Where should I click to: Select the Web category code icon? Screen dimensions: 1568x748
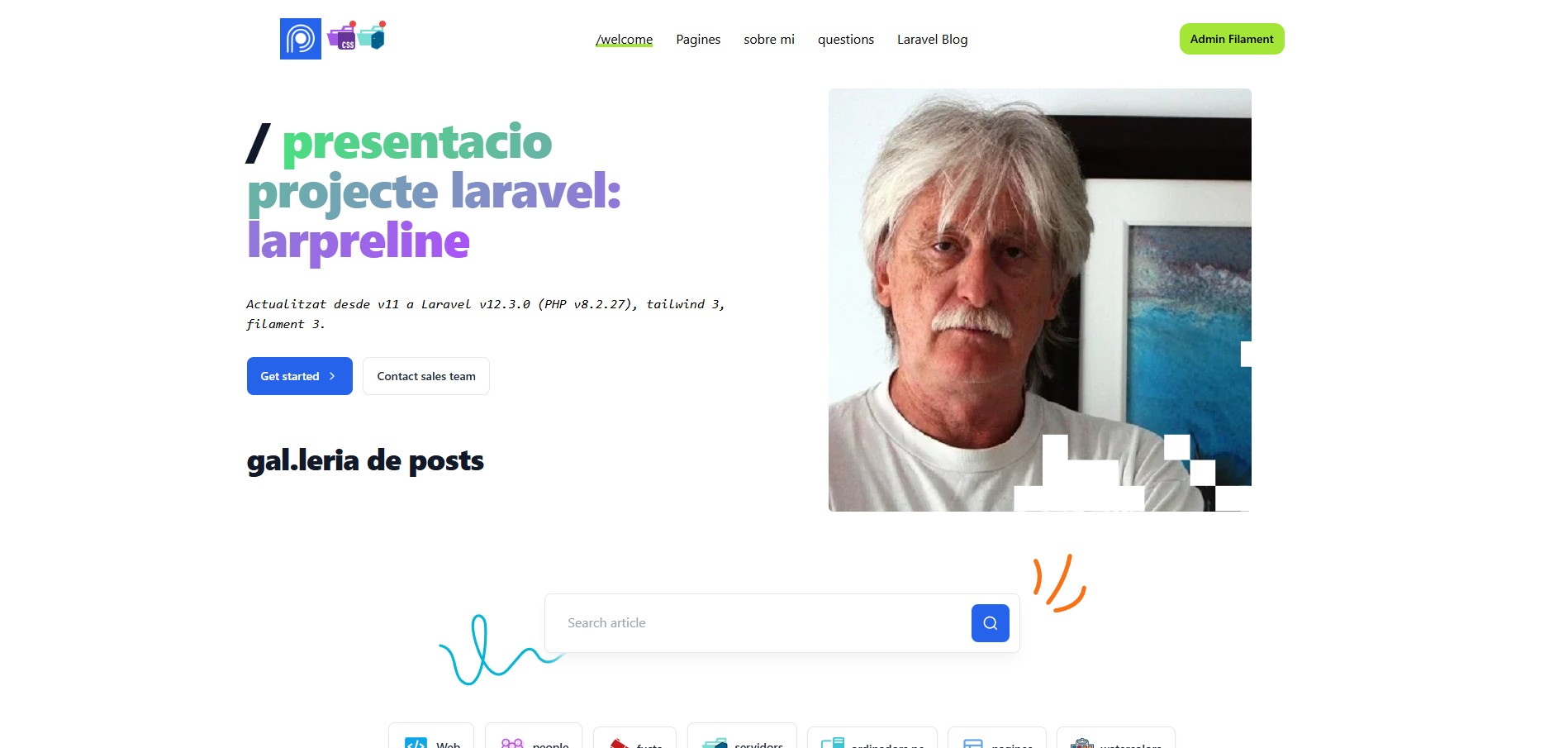(416, 742)
